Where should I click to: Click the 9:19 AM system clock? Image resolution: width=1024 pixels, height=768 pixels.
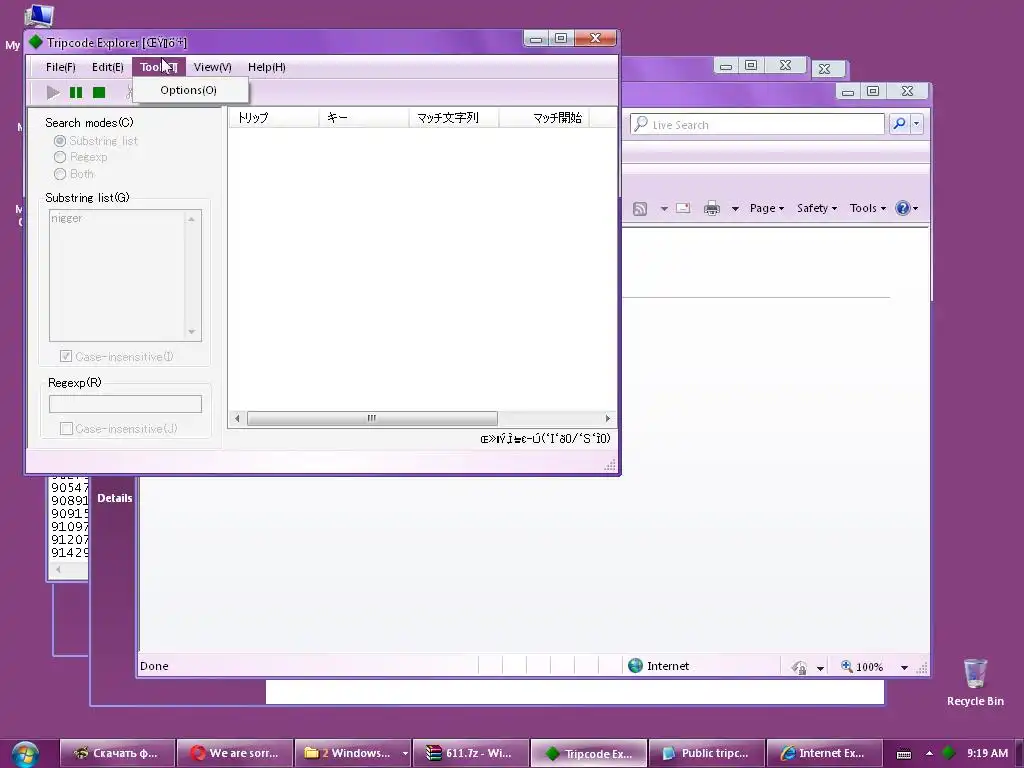pos(987,753)
